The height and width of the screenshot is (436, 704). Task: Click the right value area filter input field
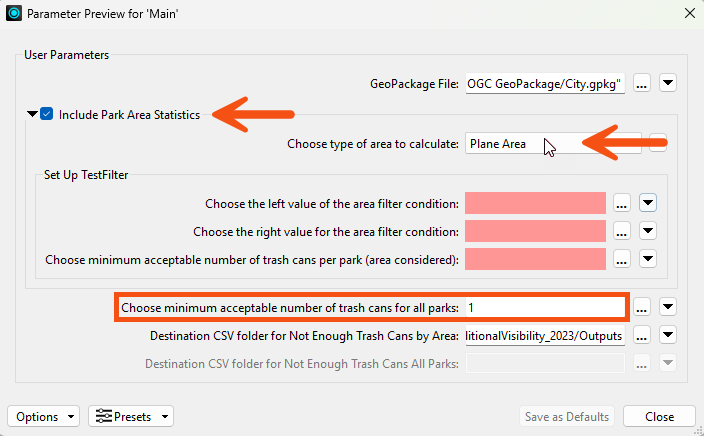click(x=535, y=231)
